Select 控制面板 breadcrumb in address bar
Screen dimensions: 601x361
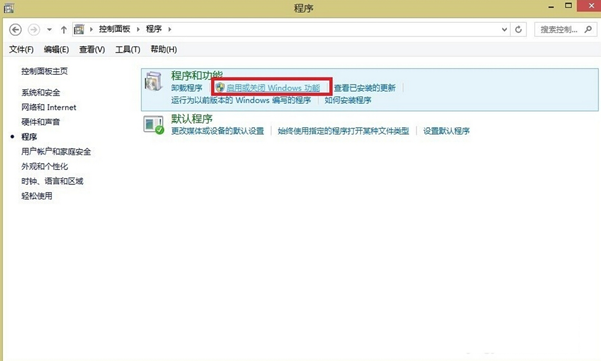point(115,29)
